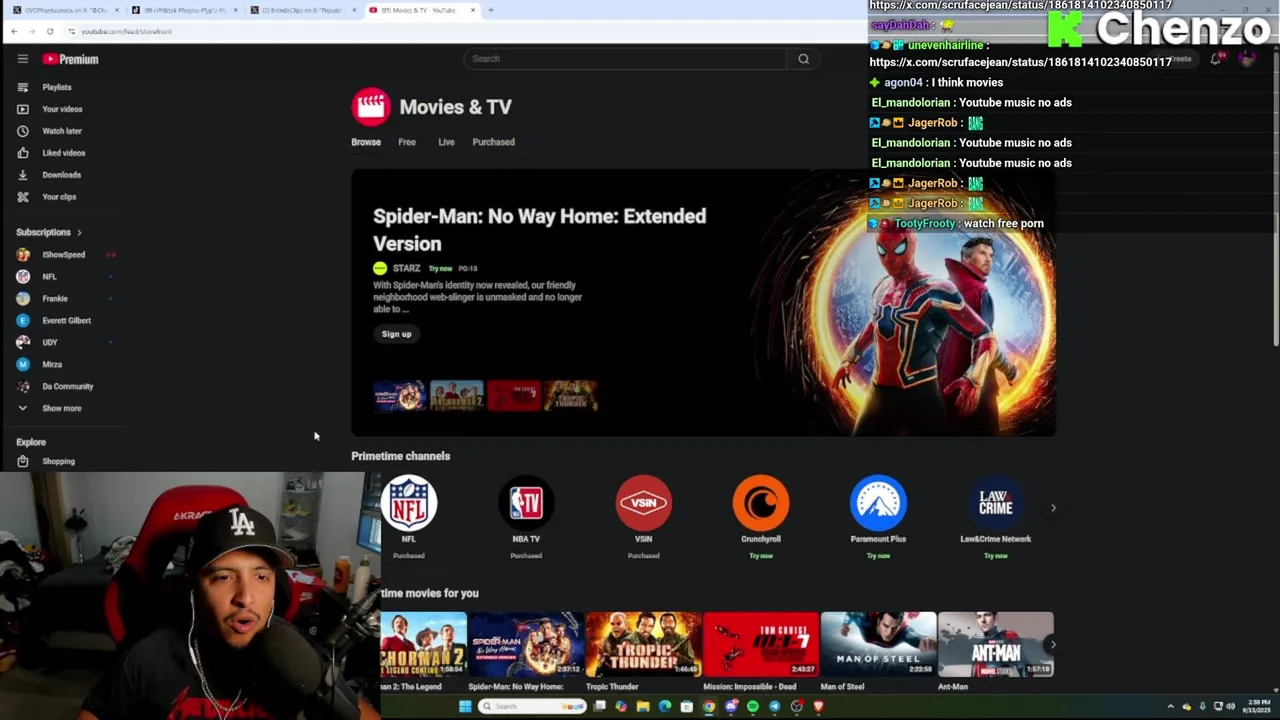Select the Tropic Thunder carousel thumbnail
This screenshot has width=1280, height=720.
[x=571, y=396]
